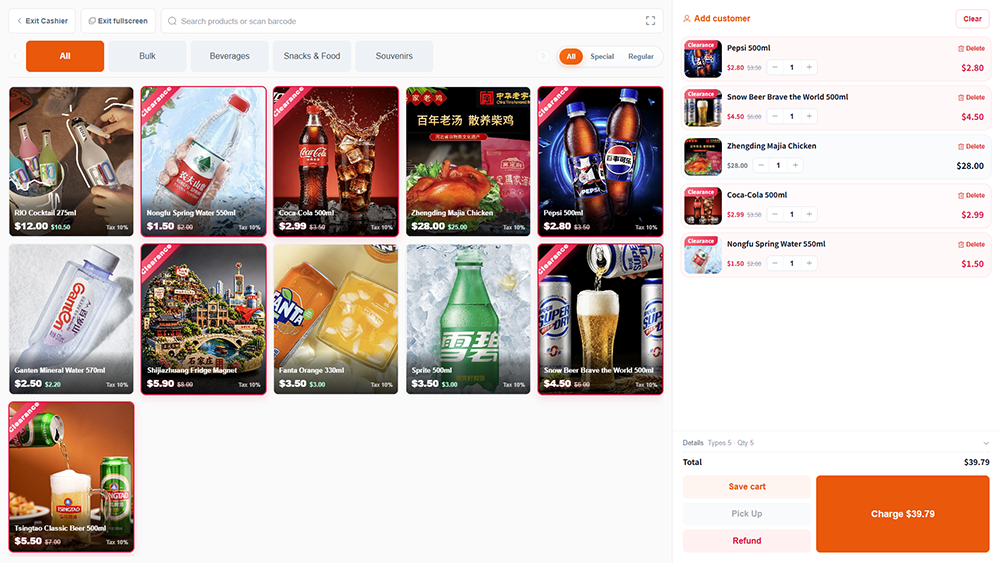This screenshot has width=1000, height=563.
Task: Click 'Types 5 · Qty 5' details text
Action: click(730, 443)
